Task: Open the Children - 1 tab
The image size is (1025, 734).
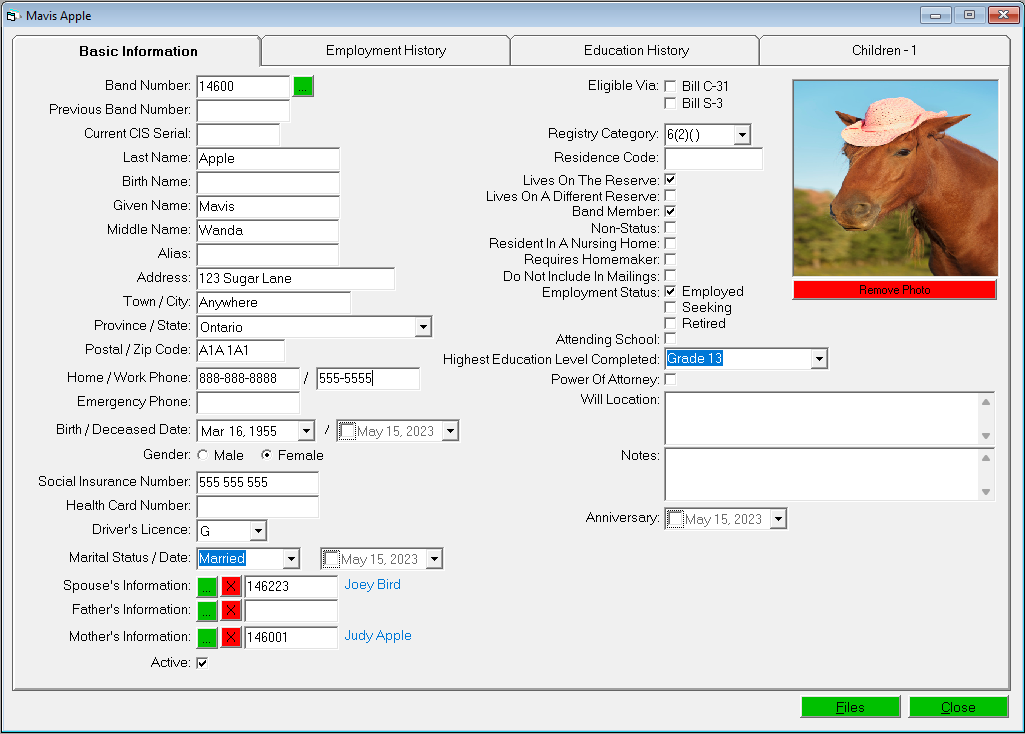Action: 883,50
